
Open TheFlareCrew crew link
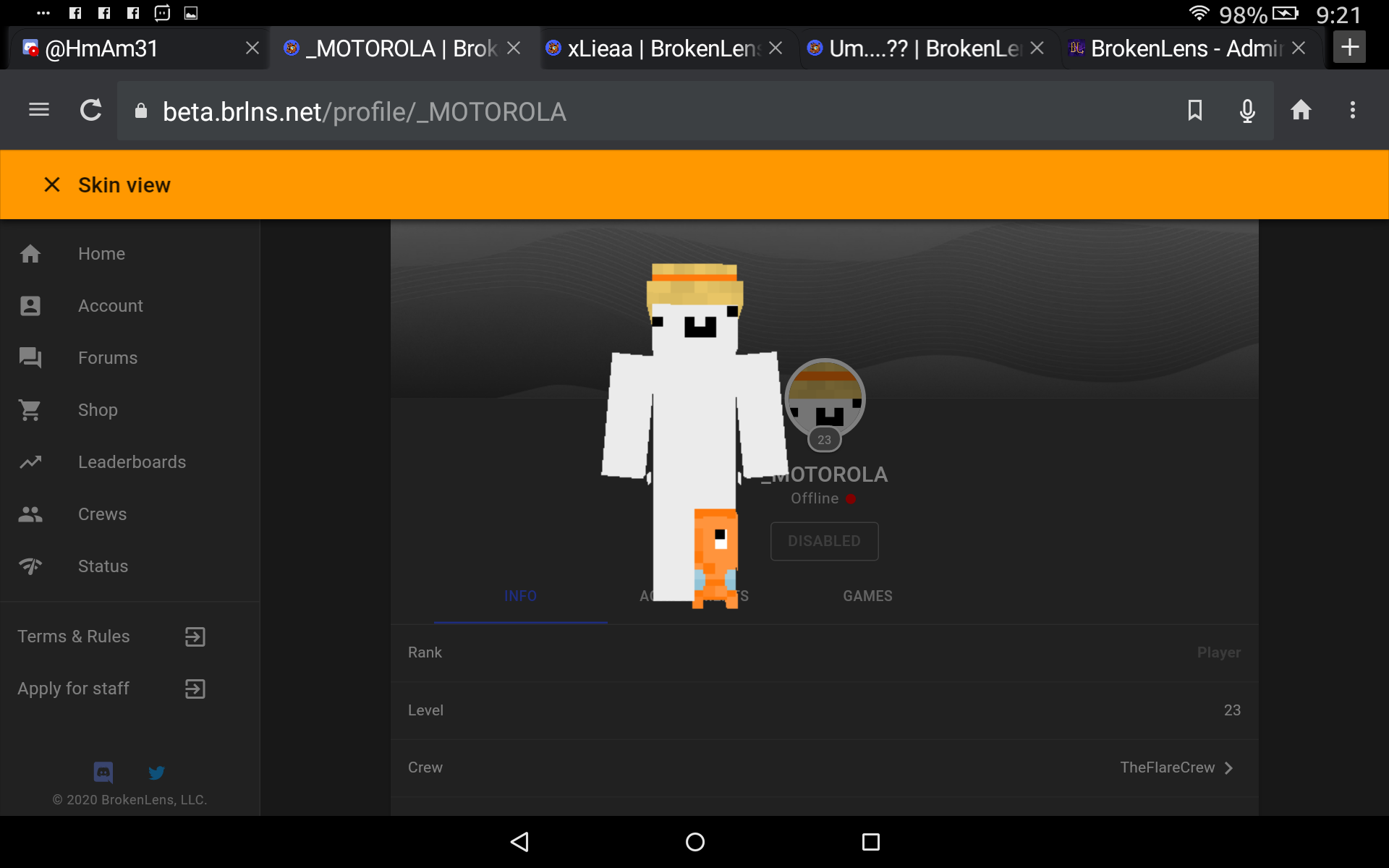pos(1167,767)
